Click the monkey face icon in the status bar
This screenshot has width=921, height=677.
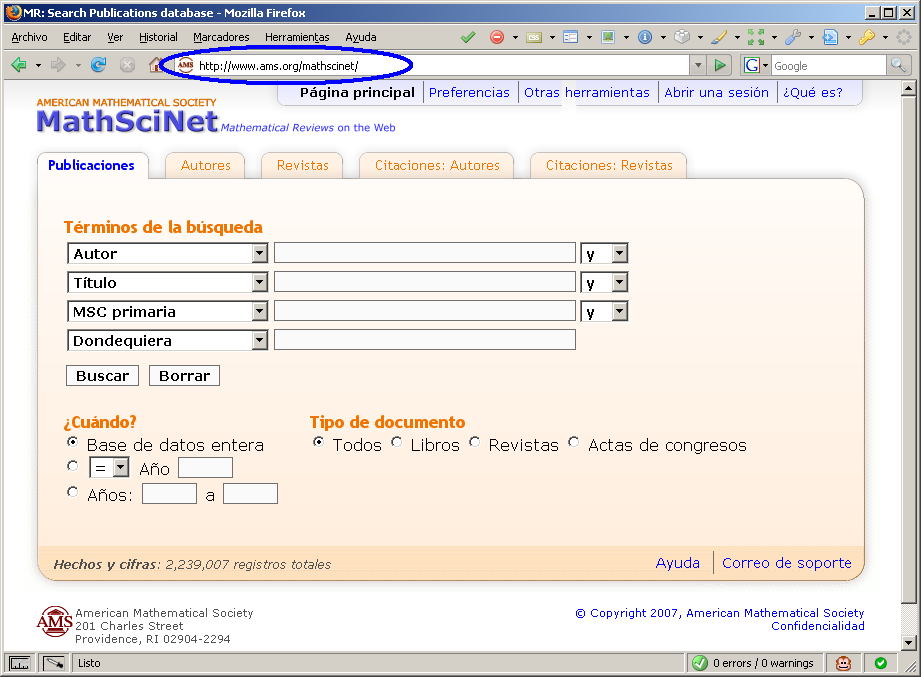point(844,663)
